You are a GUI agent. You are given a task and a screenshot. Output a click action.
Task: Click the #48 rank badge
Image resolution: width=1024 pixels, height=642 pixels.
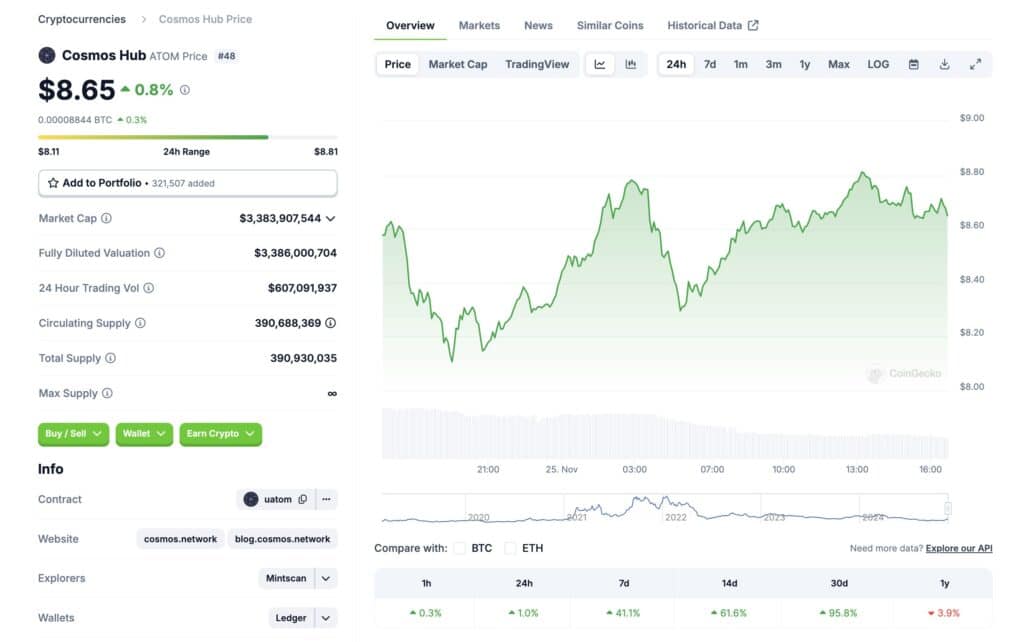coord(227,56)
